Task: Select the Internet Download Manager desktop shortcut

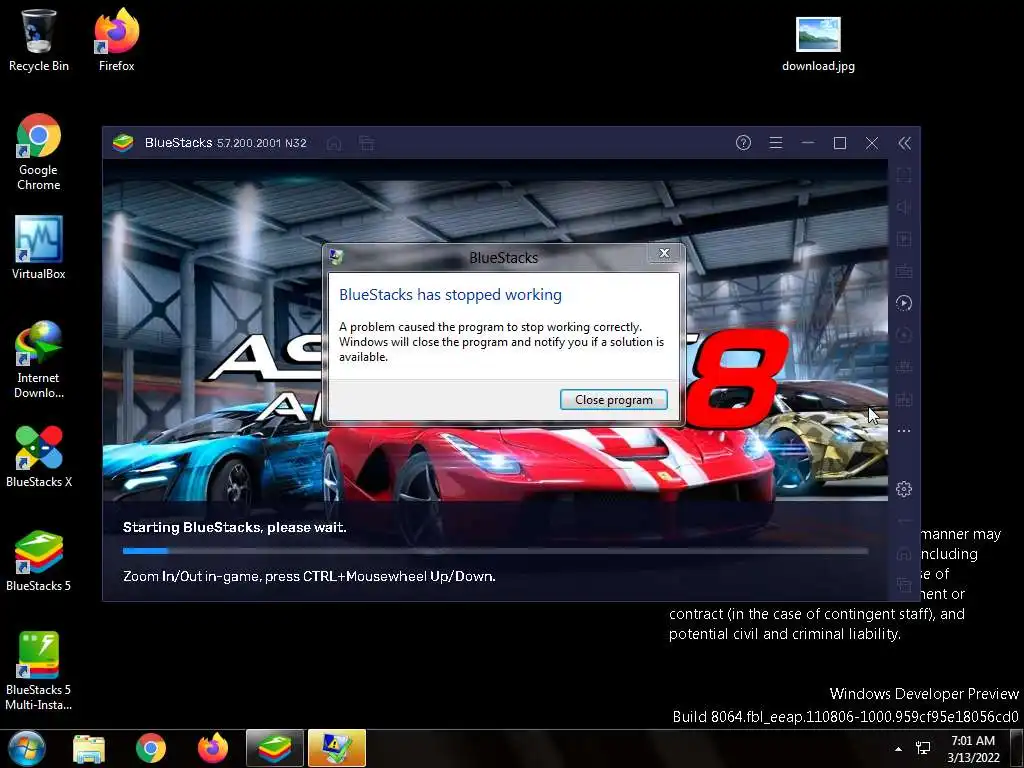Action: 39,359
